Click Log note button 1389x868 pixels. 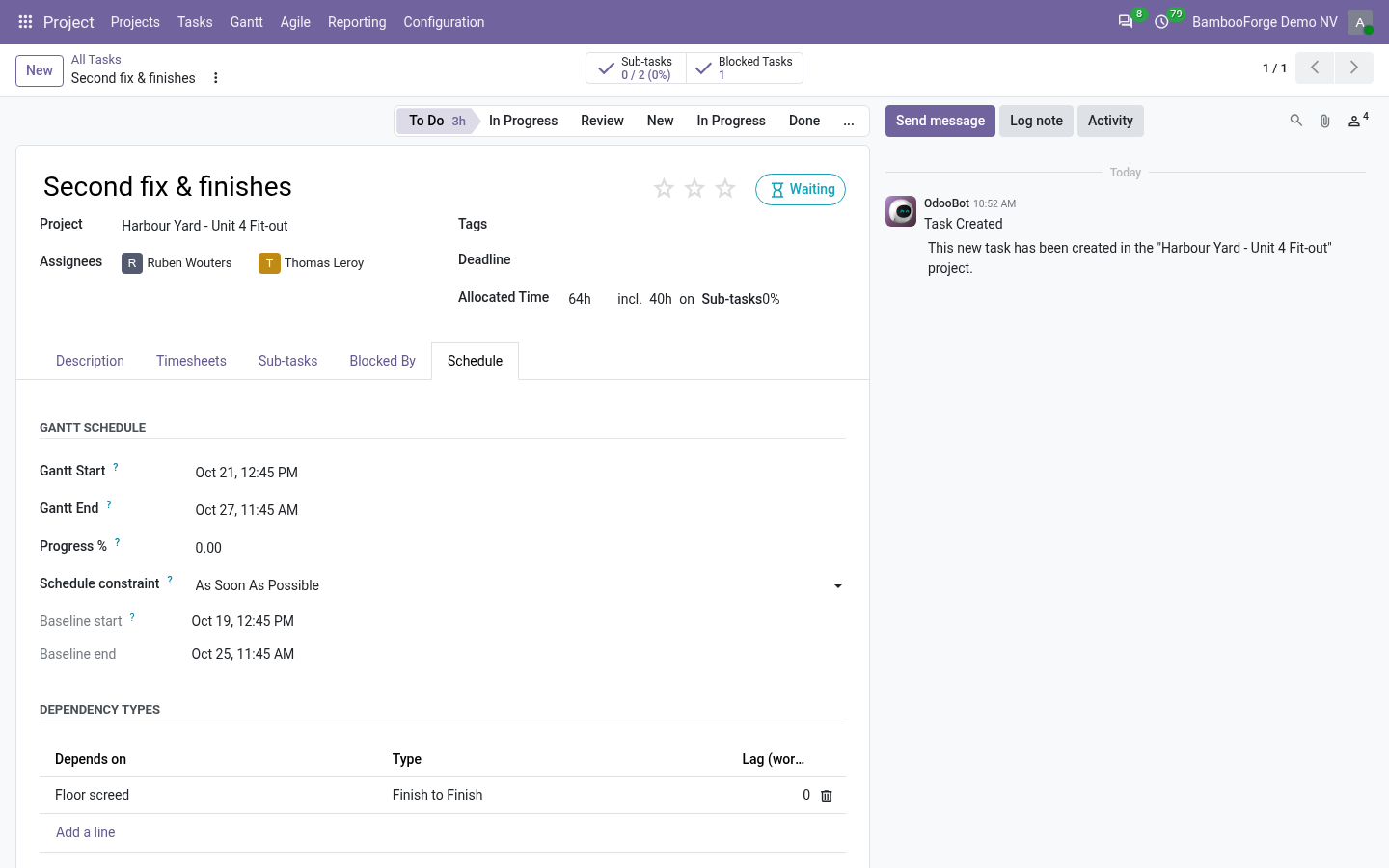(x=1036, y=121)
